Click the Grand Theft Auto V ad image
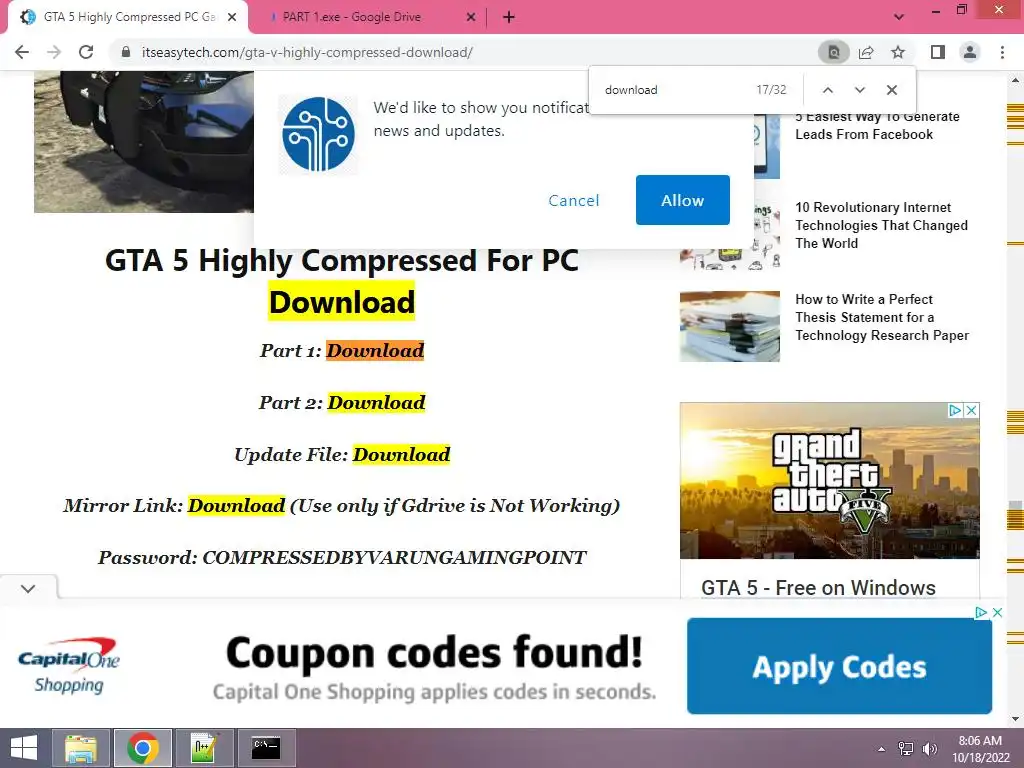The image size is (1024, 768). pos(829,481)
